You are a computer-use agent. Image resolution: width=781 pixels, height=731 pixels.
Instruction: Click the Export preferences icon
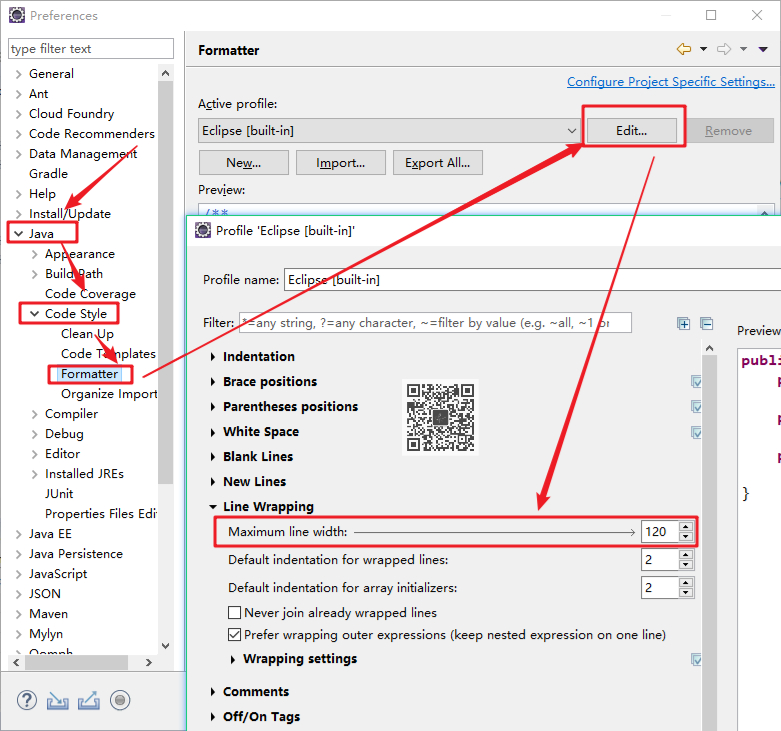click(89, 700)
